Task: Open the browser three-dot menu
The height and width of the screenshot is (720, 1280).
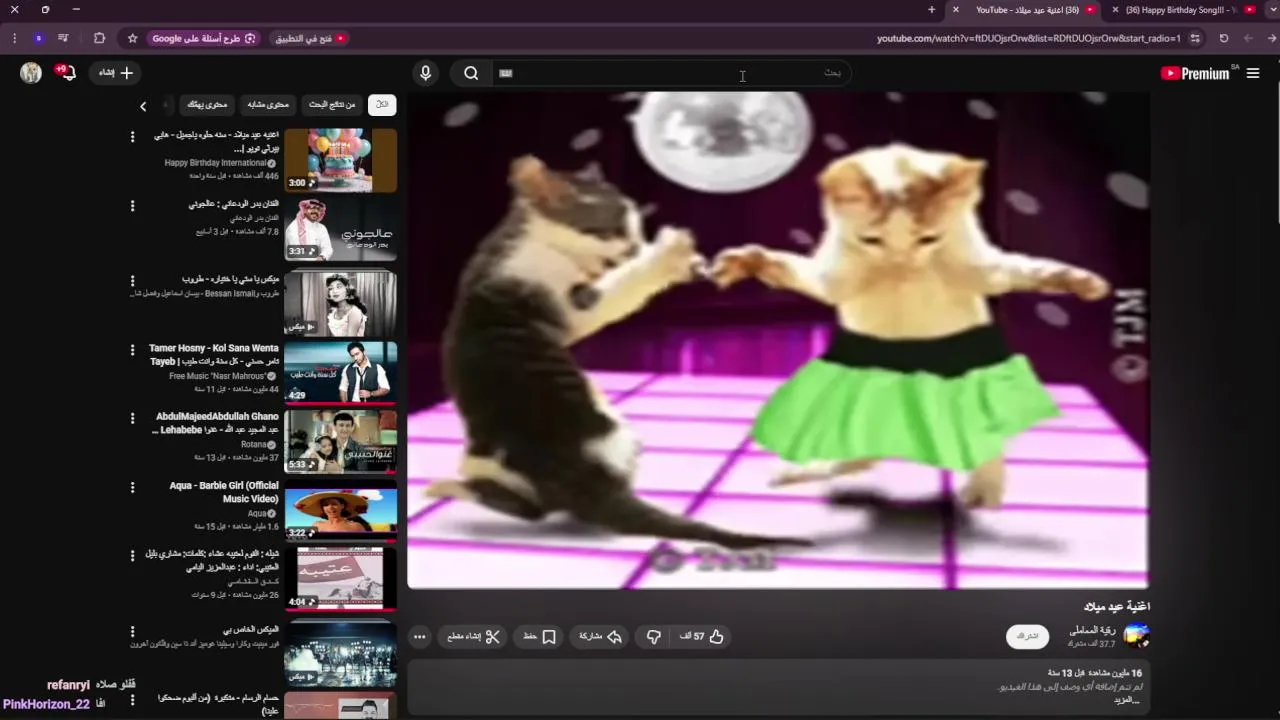Action: click(14, 38)
